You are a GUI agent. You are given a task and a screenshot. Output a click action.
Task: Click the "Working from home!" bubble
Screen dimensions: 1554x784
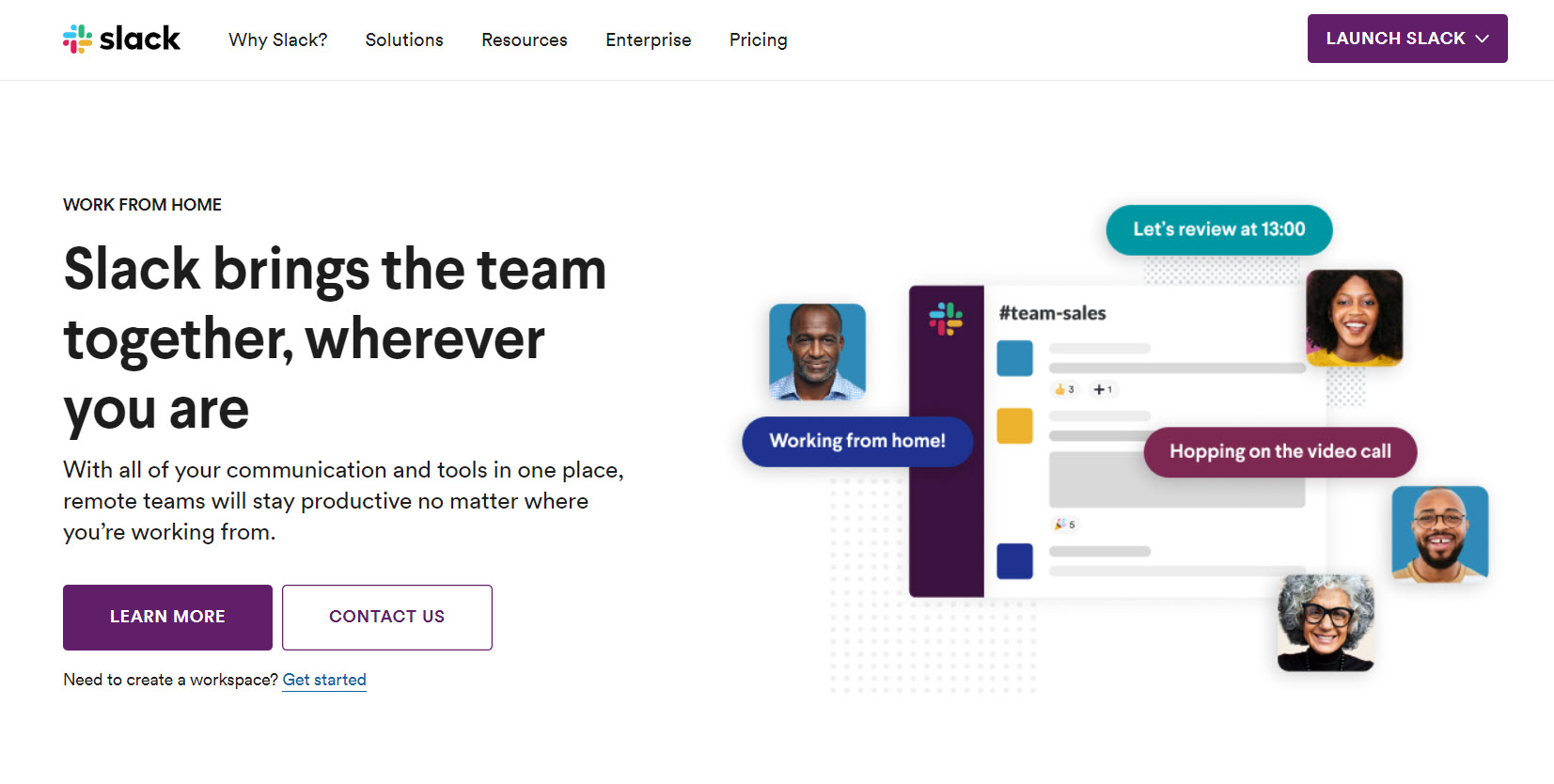pyautogui.click(x=857, y=441)
